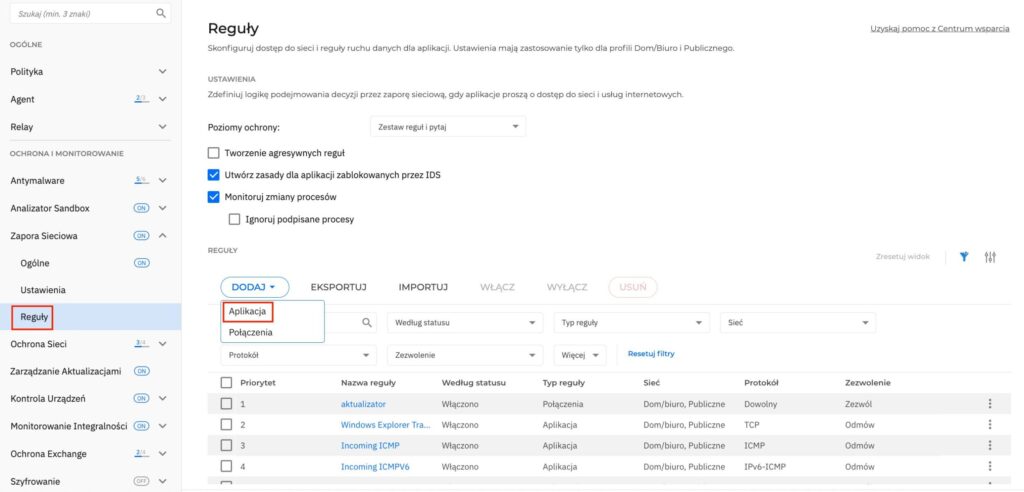Open the aktualizator rule link

(363, 404)
